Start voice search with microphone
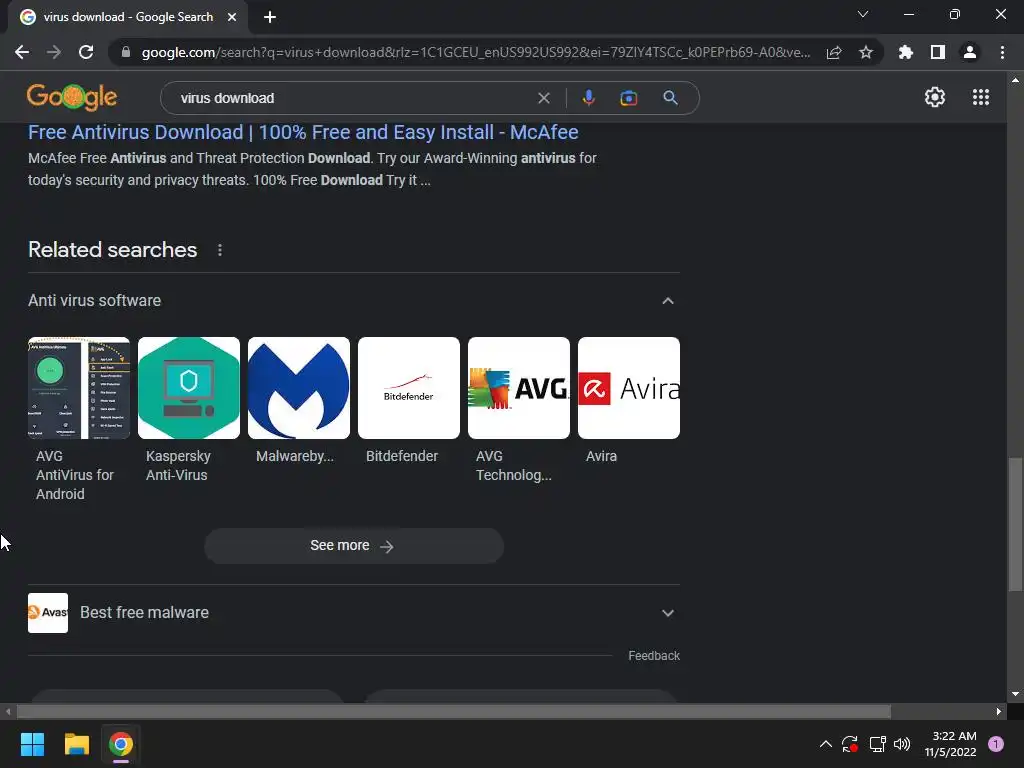Screen dimensions: 1024x768 pos(588,98)
